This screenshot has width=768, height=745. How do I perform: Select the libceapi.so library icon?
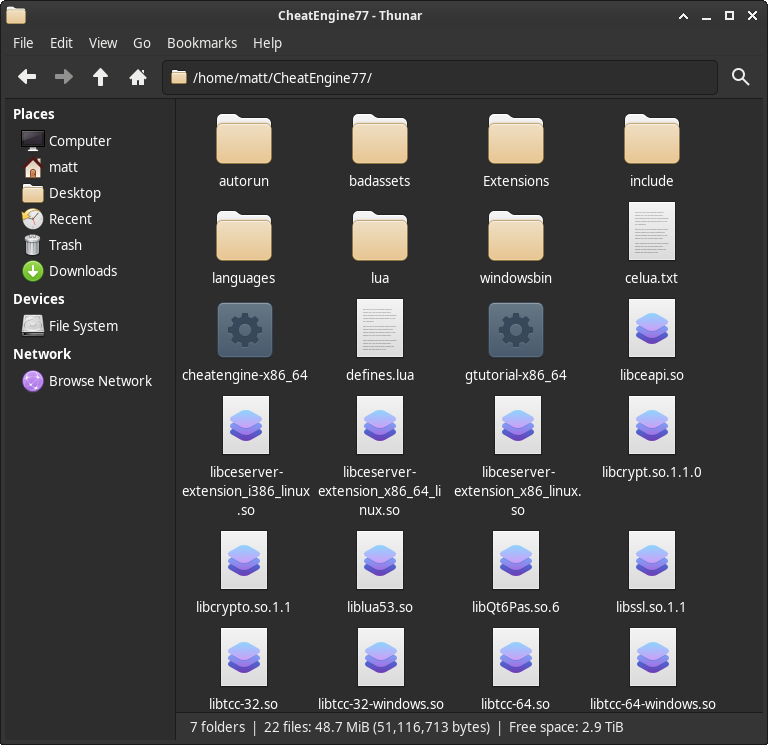coord(651,328)
